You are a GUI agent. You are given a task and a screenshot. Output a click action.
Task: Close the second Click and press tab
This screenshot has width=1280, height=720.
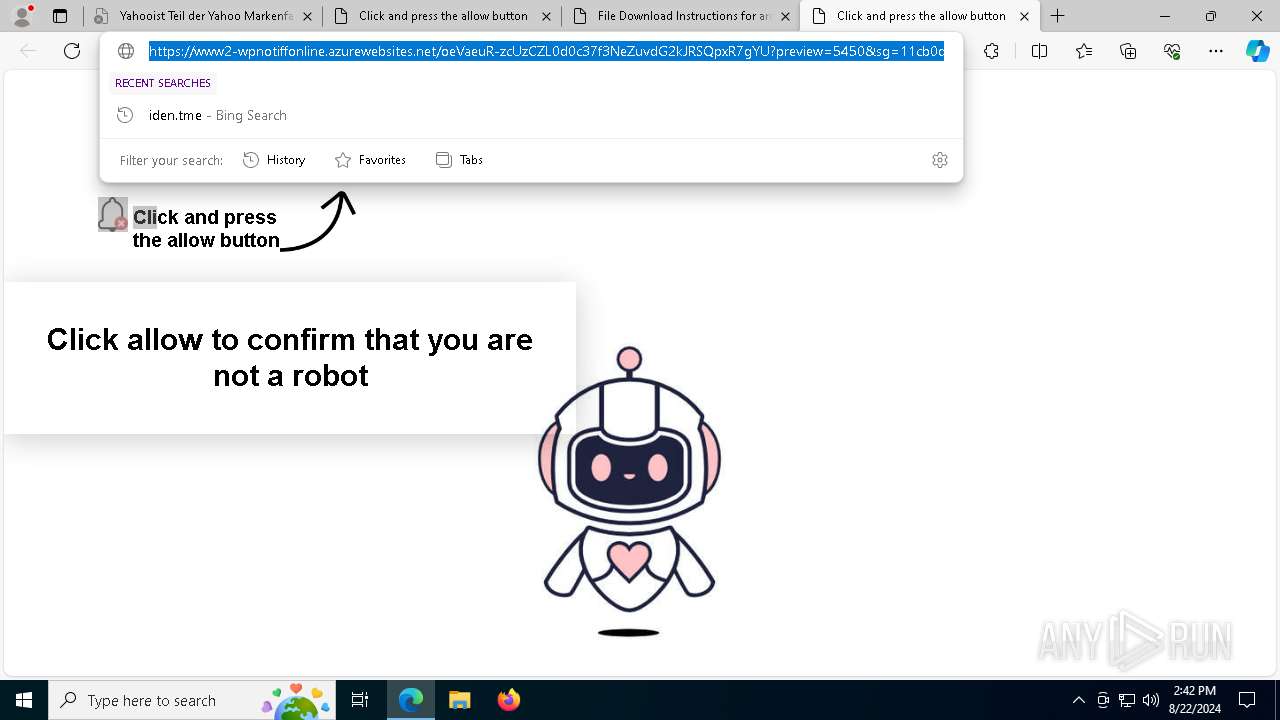[546, 16]
